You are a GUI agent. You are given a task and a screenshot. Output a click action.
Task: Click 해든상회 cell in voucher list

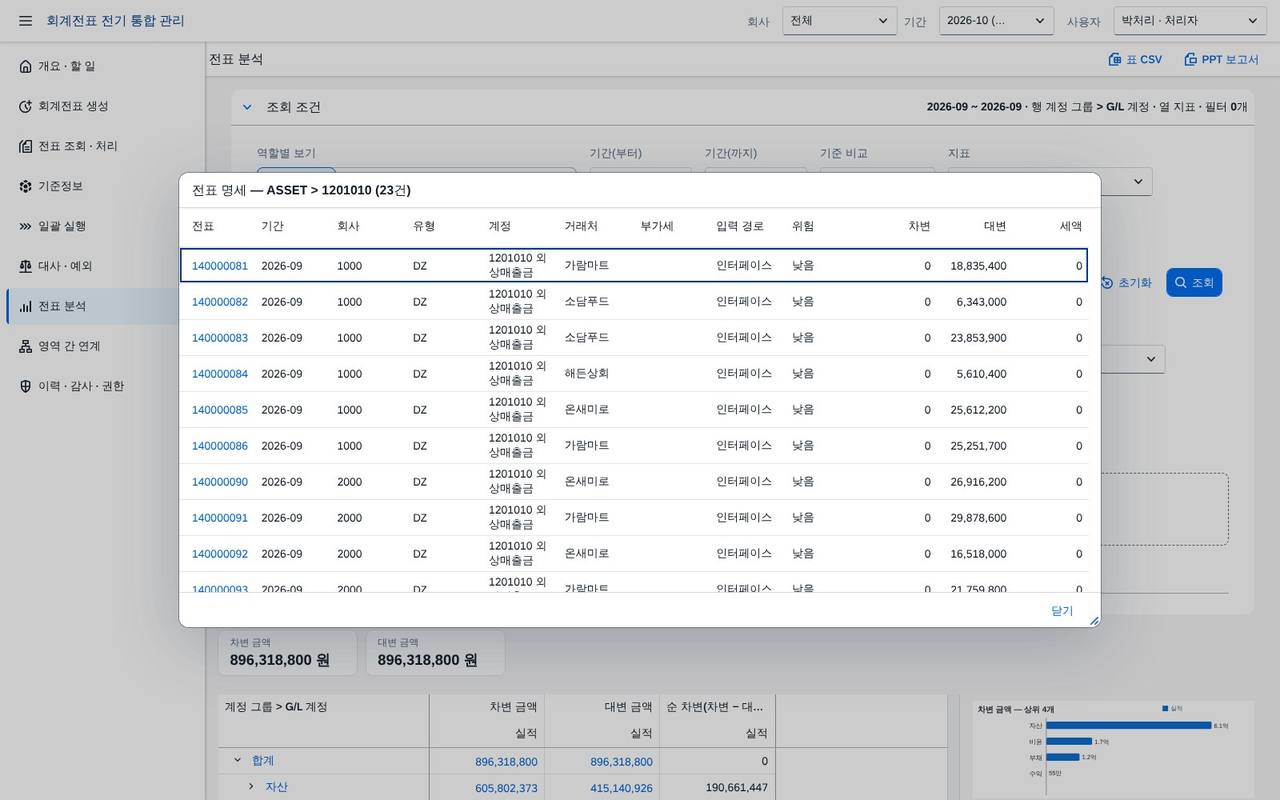tap(587, 374)
